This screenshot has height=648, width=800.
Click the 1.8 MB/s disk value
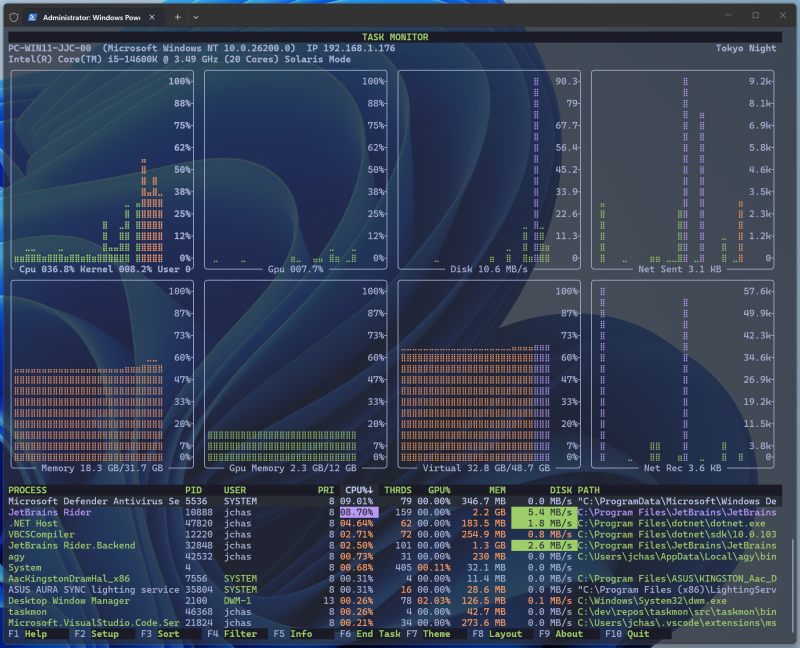tap(544, 524)
